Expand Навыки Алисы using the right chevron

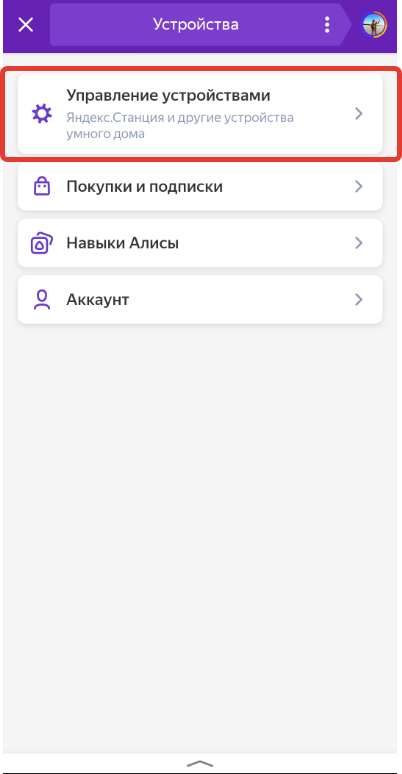pyautogui.click(x=359, y=243)
